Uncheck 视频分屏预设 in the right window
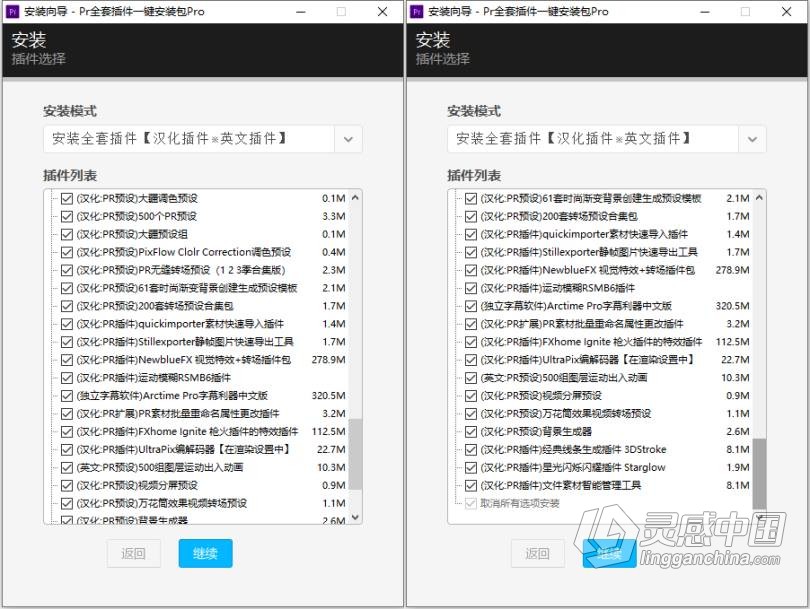The width and height of the screenshot is (810, 609). (471, 396)
